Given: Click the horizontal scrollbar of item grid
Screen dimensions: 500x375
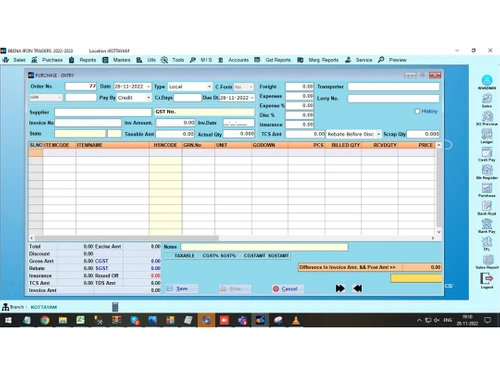Looking at the screenshot, I should [127, 238].
